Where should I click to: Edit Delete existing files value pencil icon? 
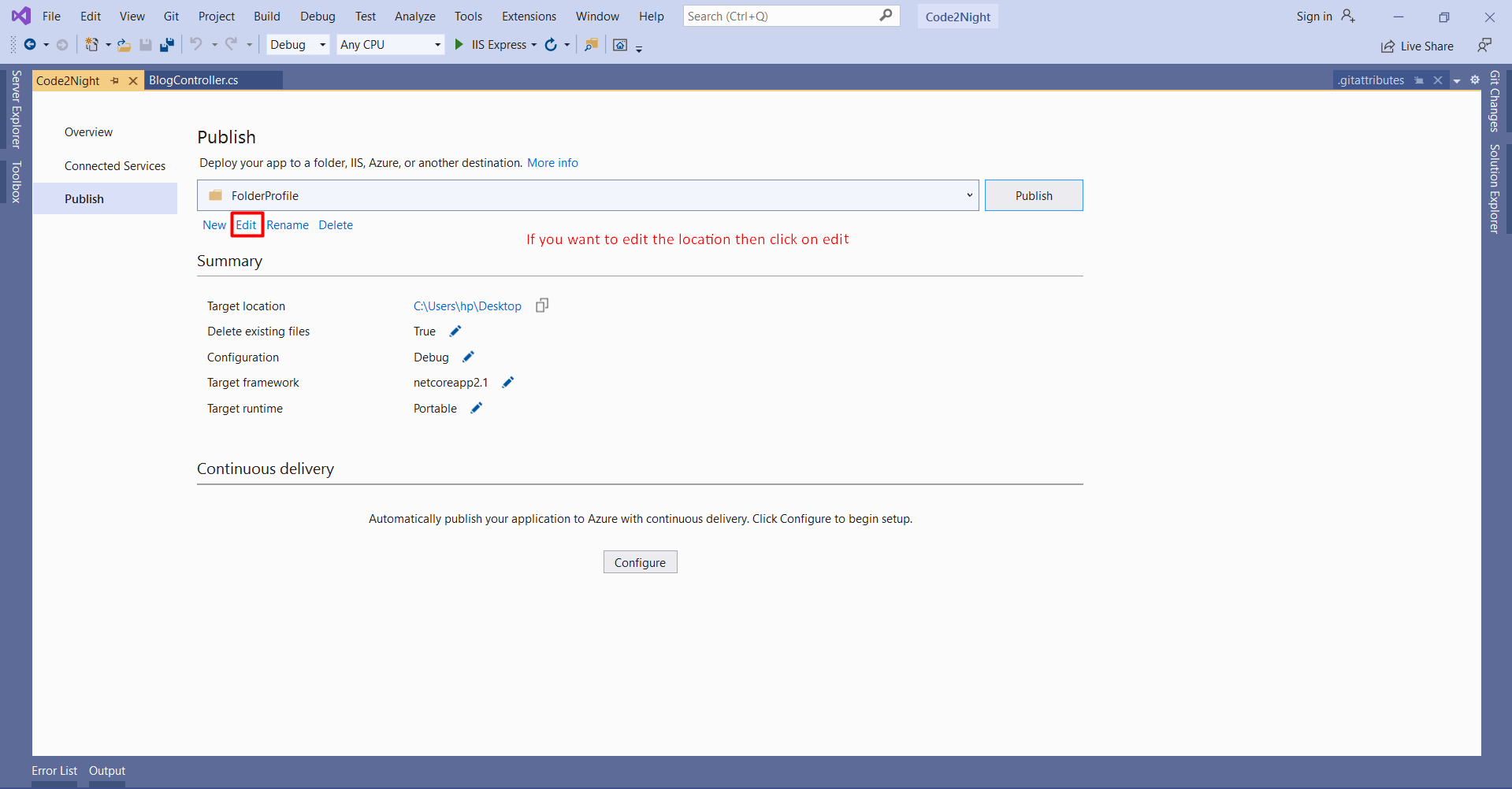pyautogui.click(x=455, y=331)
